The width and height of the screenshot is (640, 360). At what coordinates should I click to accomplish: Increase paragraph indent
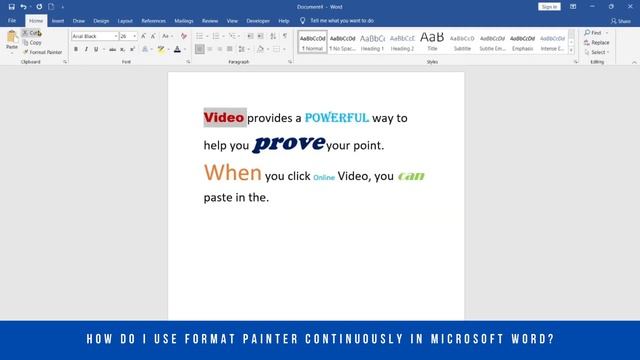click(260, 36)
